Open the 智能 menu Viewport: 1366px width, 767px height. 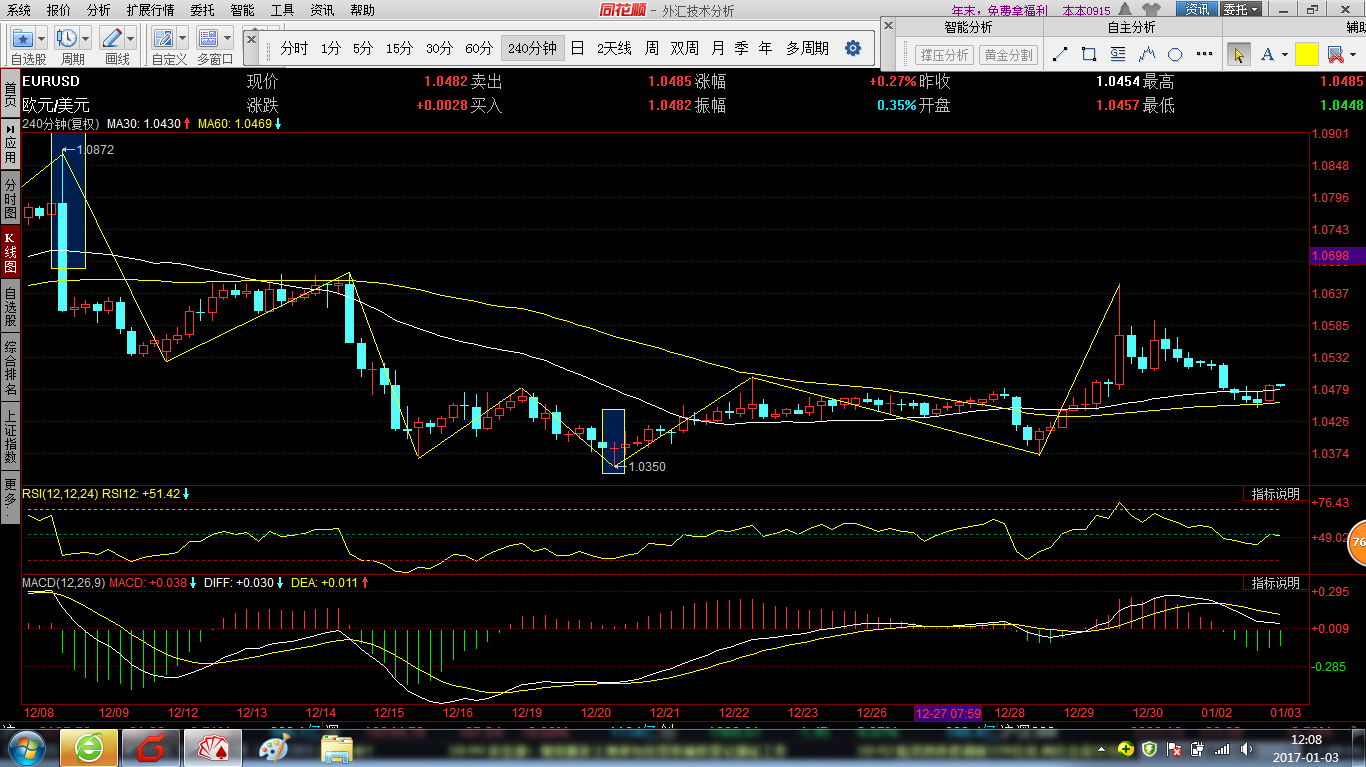[242, 10]
